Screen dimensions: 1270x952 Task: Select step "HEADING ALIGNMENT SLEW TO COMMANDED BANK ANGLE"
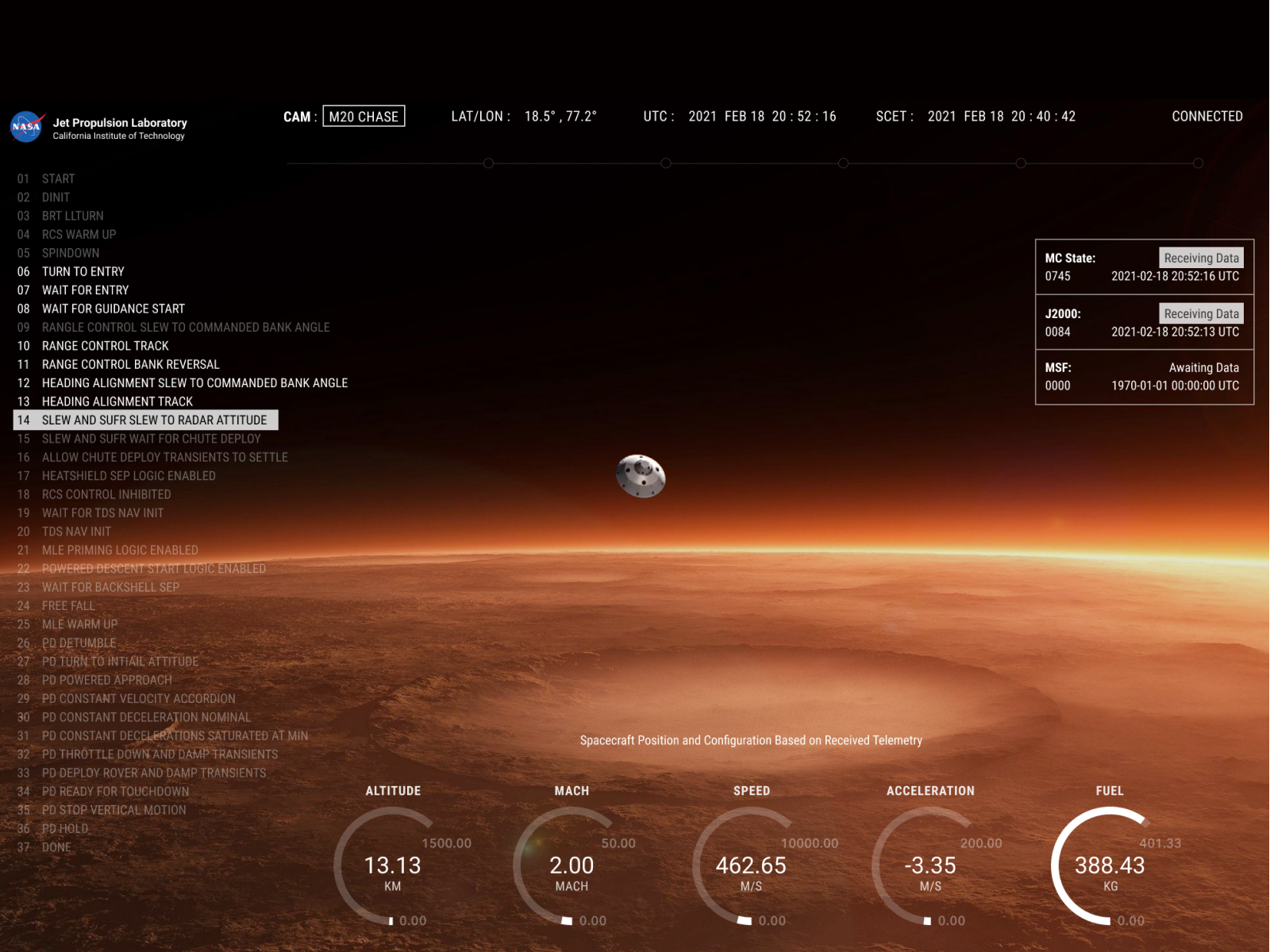click(183, 383)
